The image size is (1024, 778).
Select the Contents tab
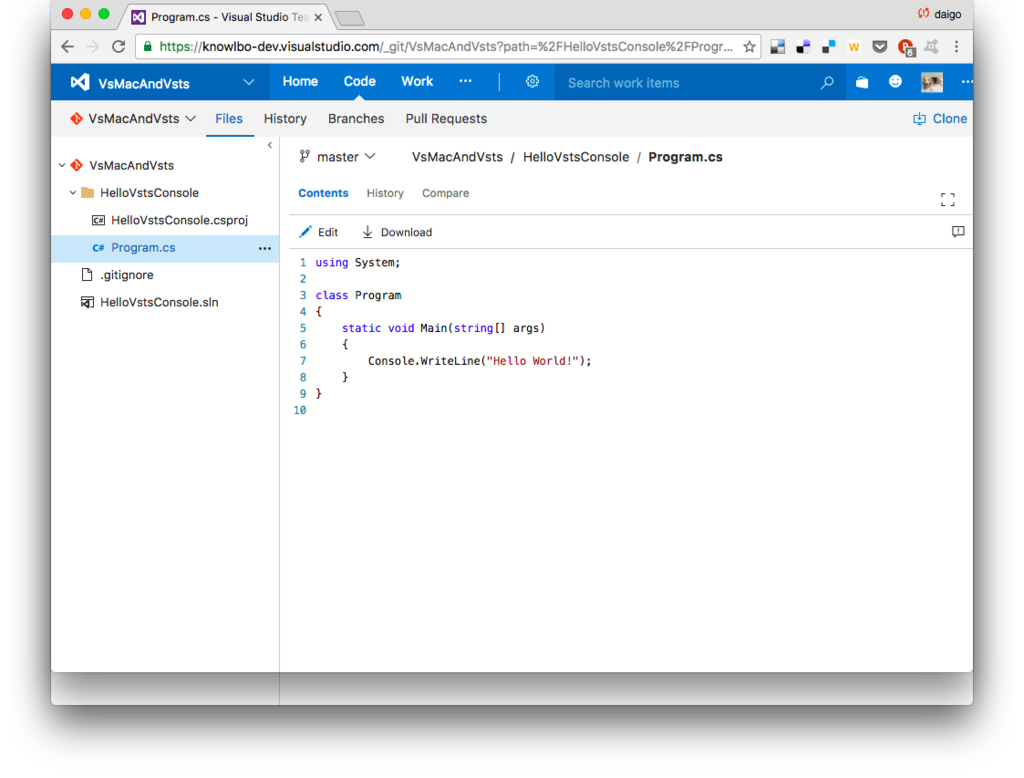323,193
